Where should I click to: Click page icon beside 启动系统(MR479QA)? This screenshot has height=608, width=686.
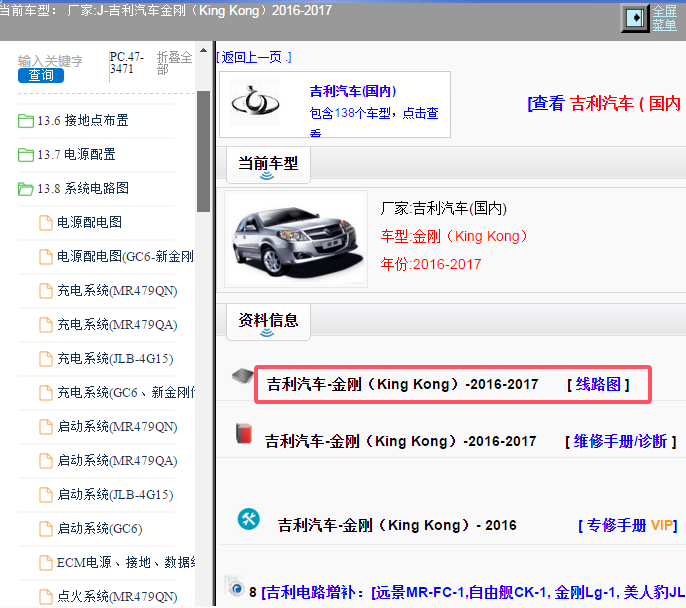click(x=46, y=461)
